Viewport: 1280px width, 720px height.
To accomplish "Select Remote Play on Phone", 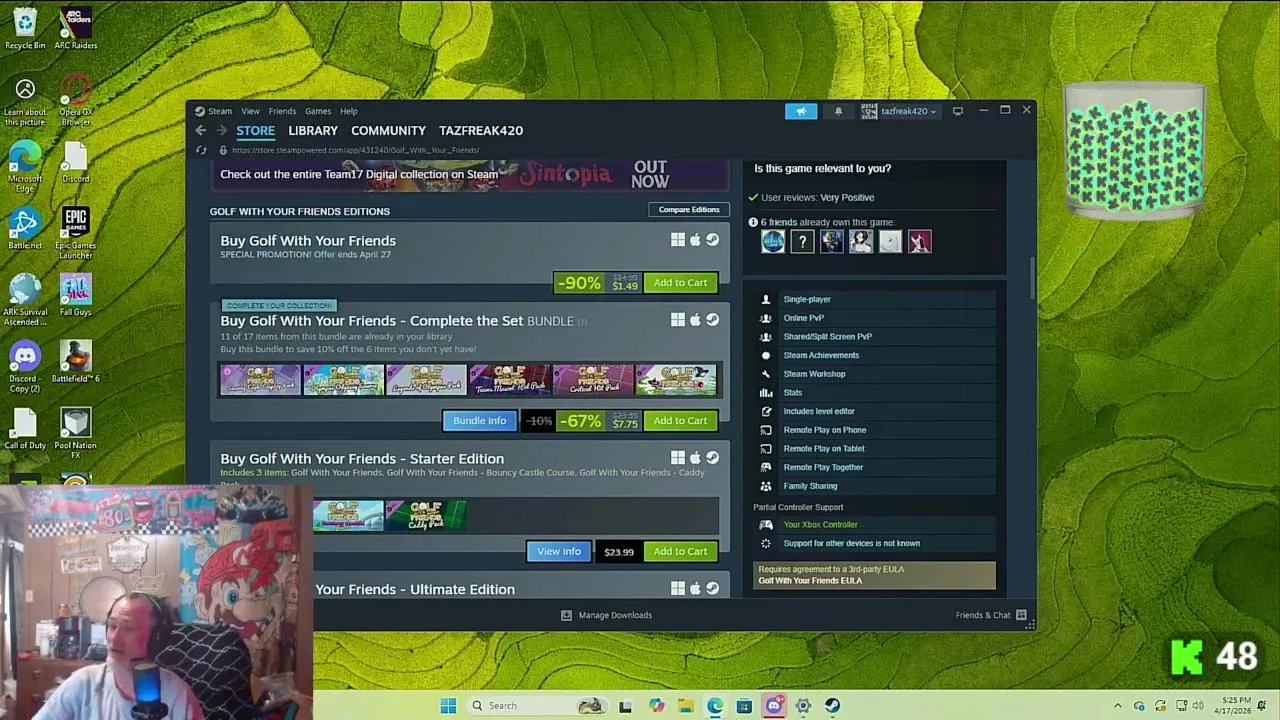I will (x=875, y=430).
